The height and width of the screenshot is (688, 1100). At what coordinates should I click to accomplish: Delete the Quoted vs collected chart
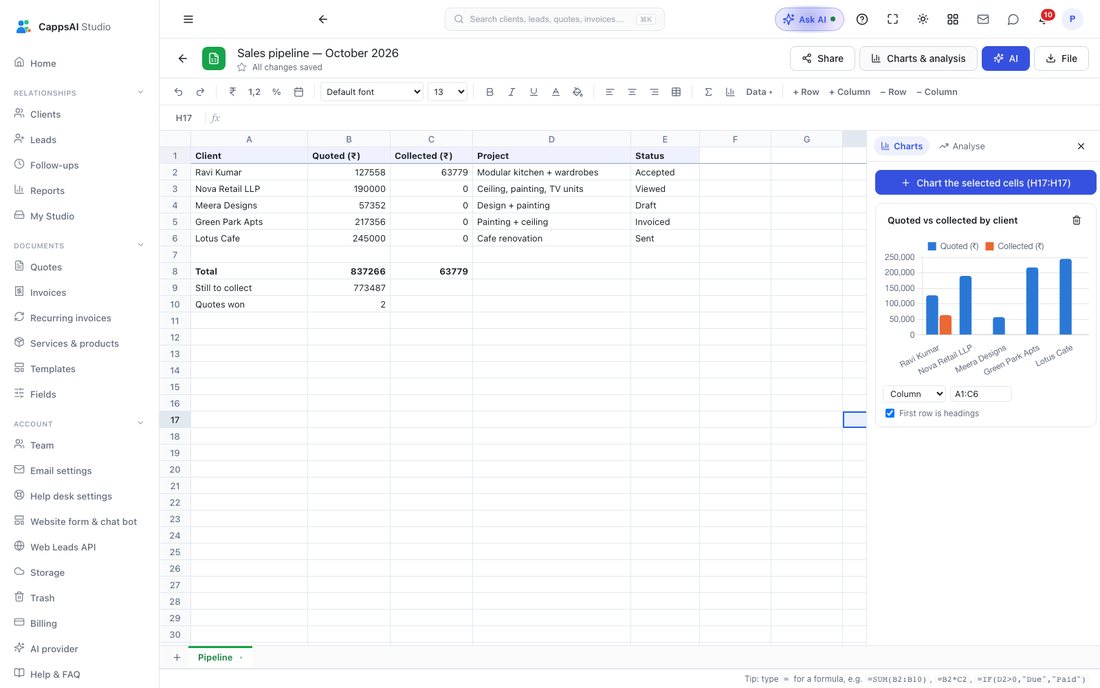point(1076,220)
